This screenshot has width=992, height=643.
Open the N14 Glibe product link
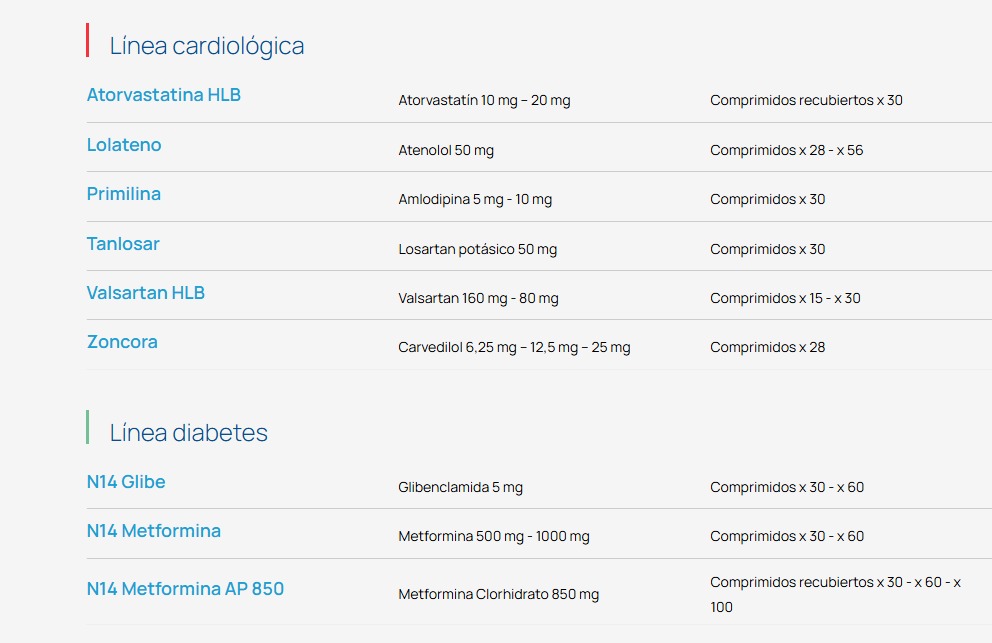click(126, 482)
